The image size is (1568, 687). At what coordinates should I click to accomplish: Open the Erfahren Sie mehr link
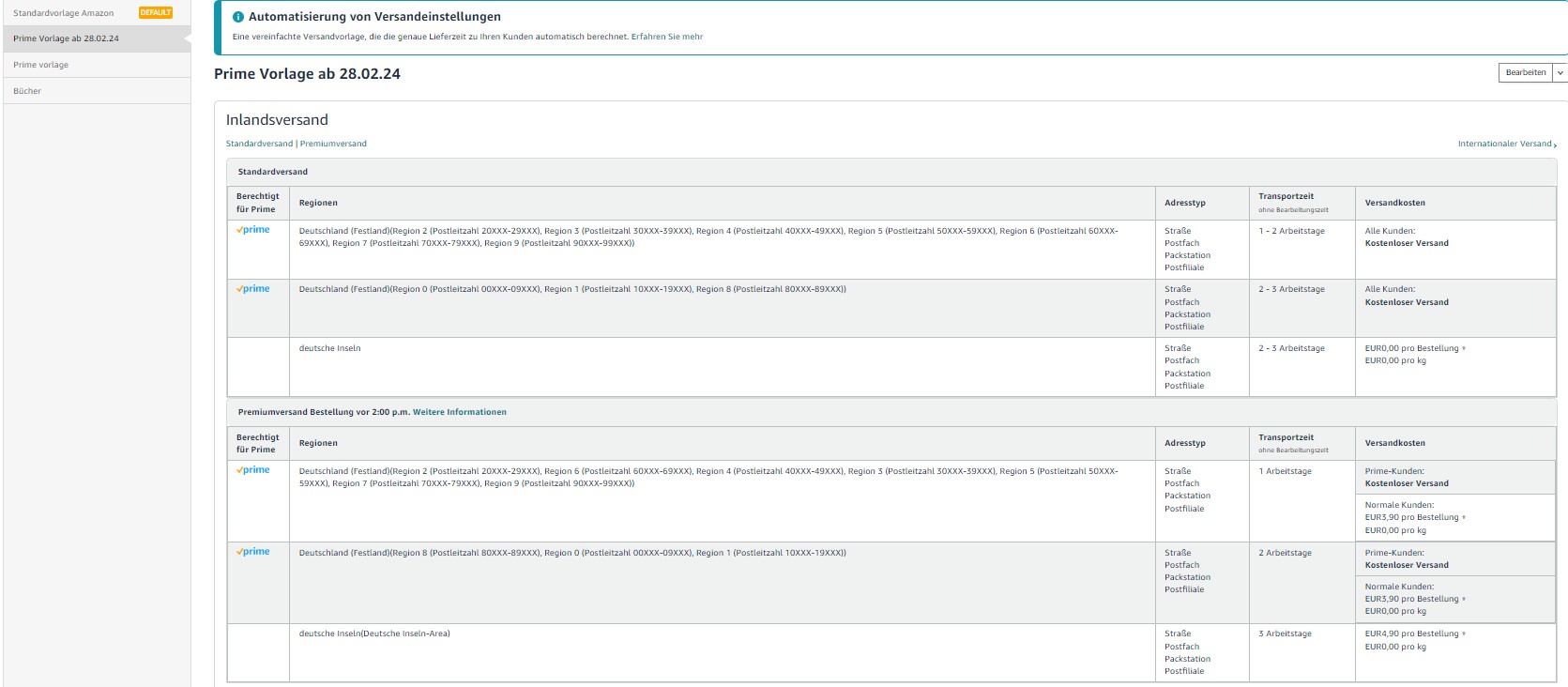click(667, 37)
